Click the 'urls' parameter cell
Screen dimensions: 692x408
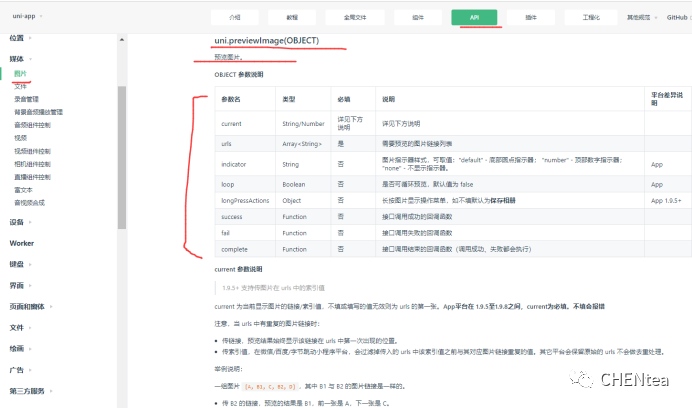[245, 144]
